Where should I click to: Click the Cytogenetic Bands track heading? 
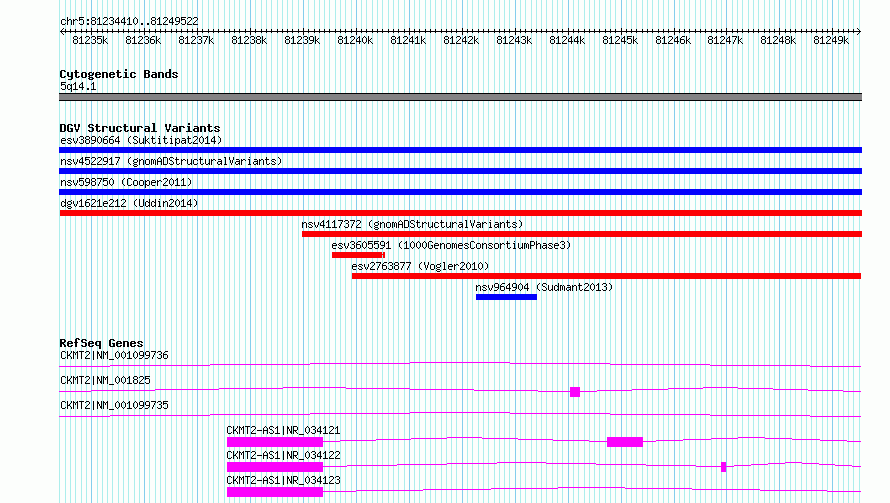[x=119, y=74]
